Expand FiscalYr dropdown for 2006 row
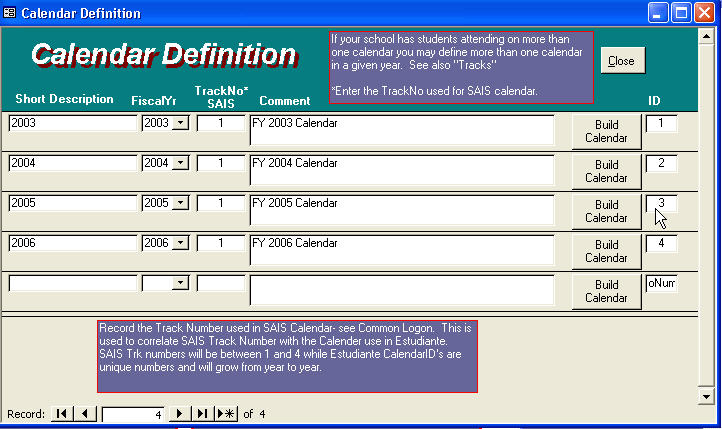Viewport: 722px width, 429px height. 180,243
